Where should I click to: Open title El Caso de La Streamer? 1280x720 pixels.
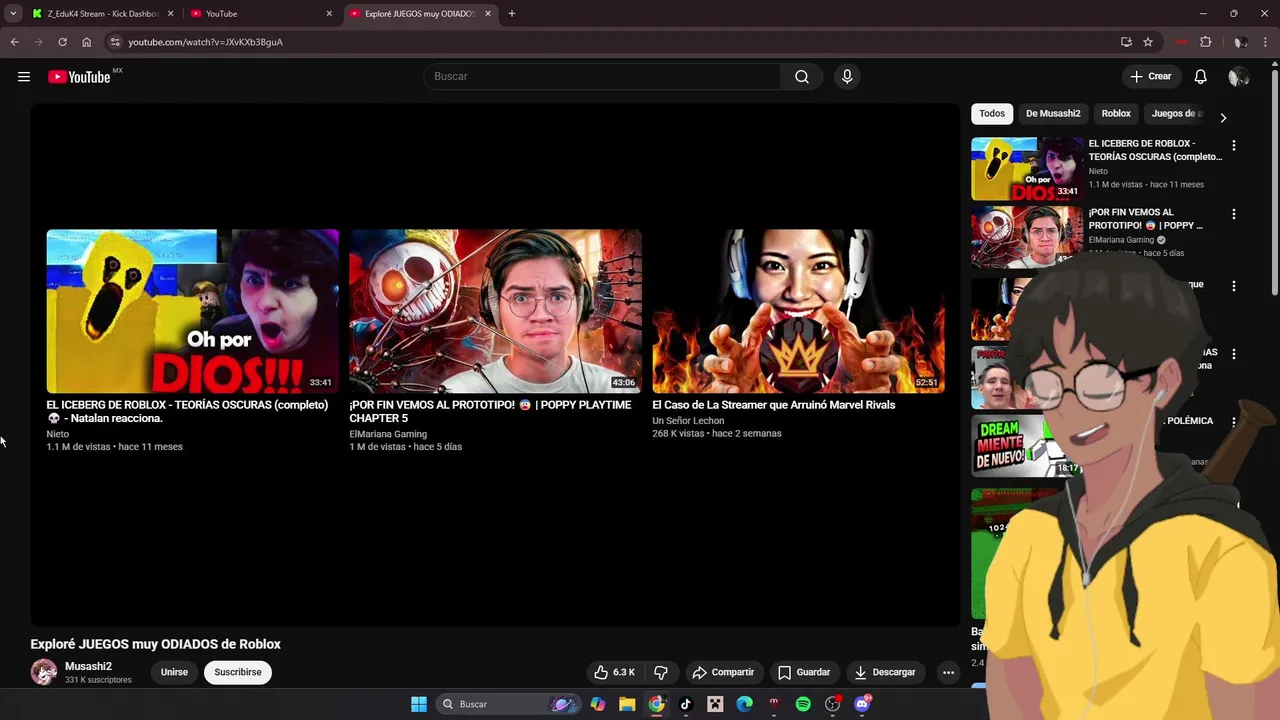pos(774,405)
